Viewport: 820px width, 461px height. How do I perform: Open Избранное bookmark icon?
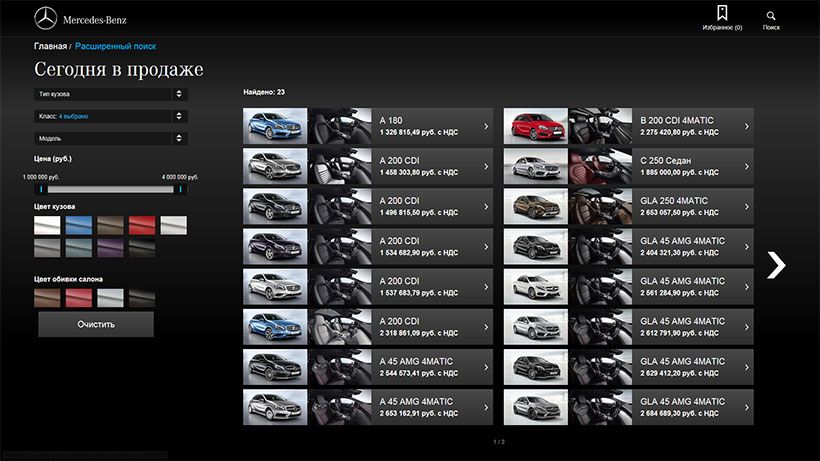click(722, 14)
